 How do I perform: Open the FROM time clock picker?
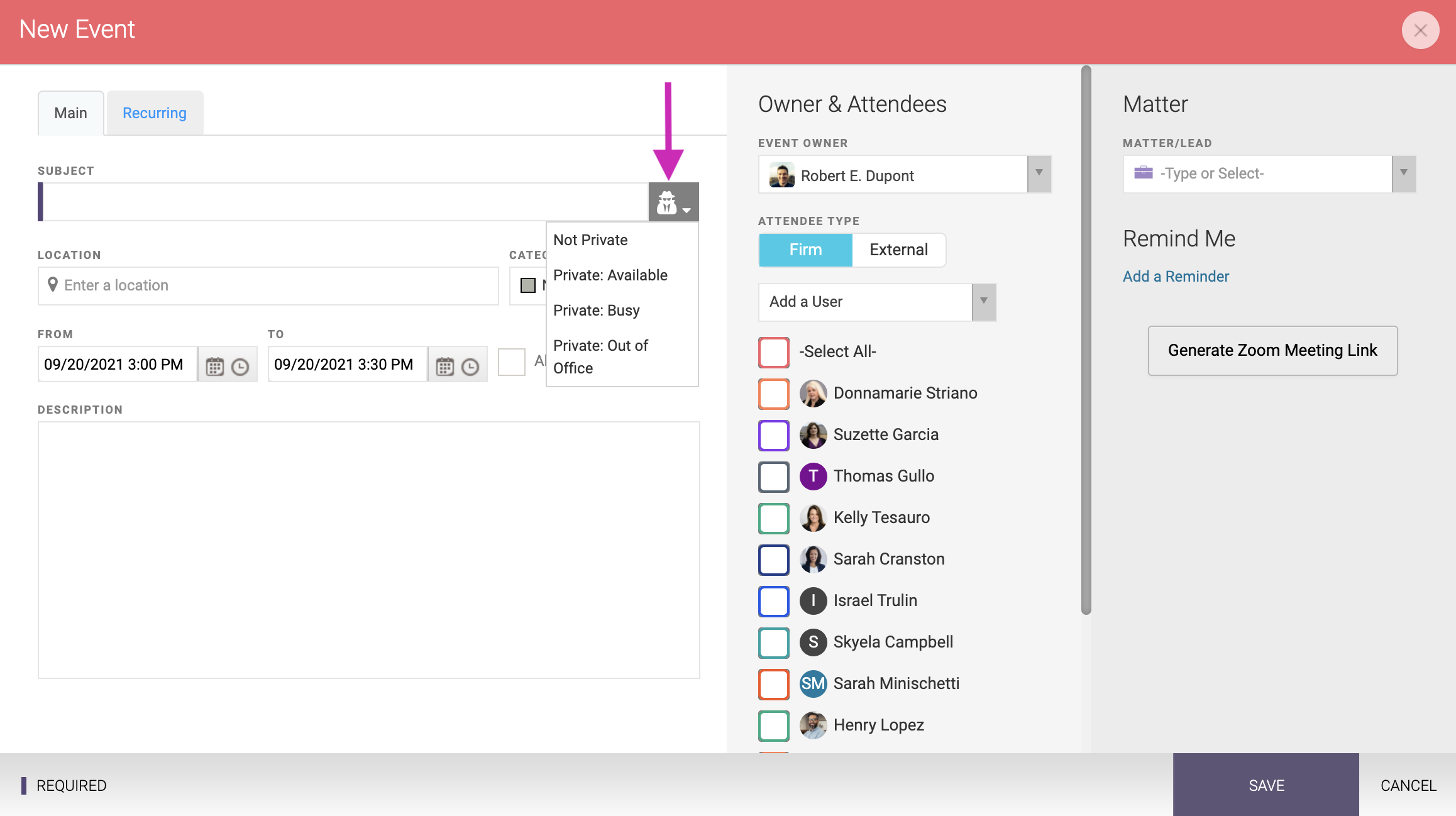coord(240,367)
